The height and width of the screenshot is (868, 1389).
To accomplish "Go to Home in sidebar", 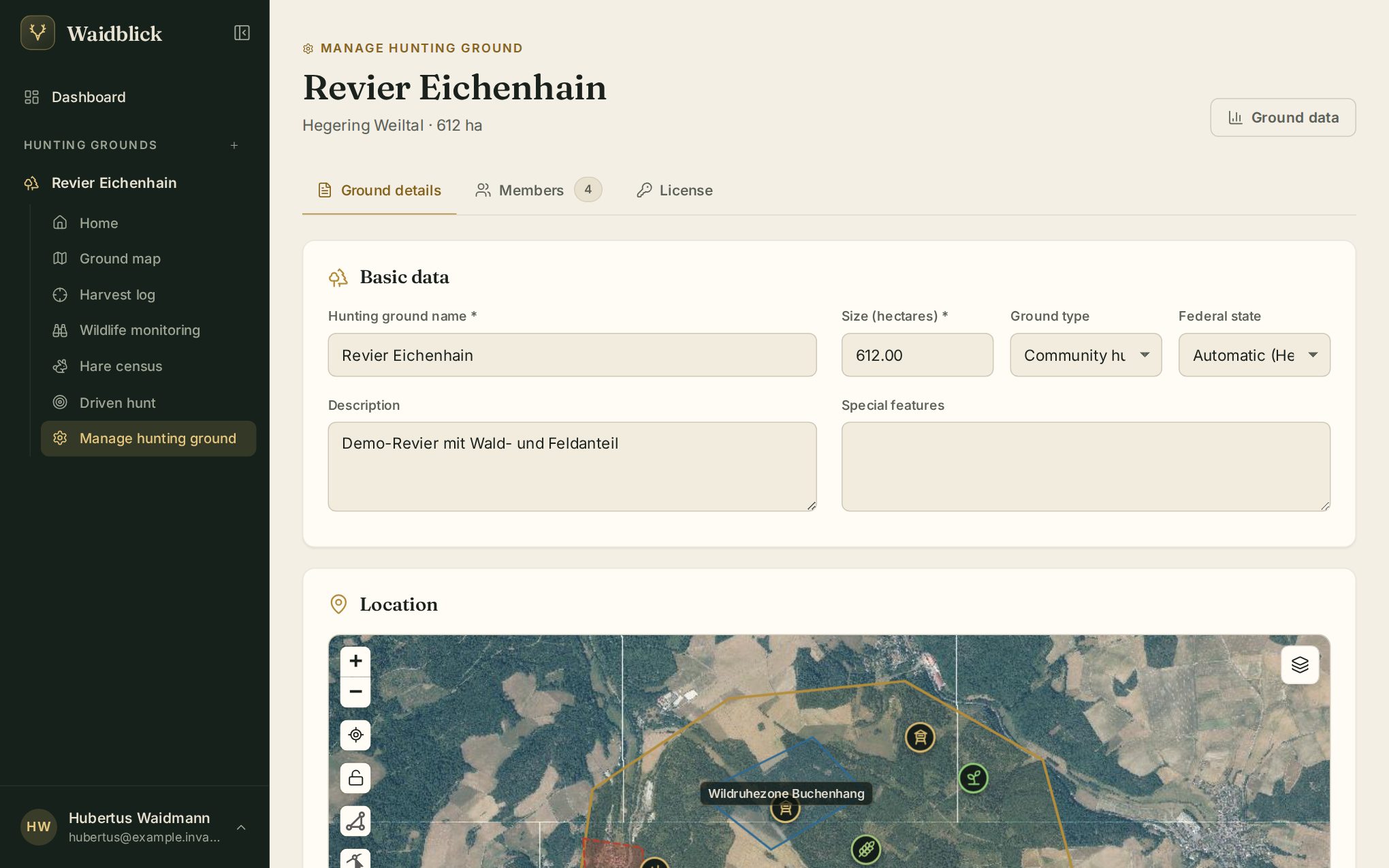I will click(148, 223).
